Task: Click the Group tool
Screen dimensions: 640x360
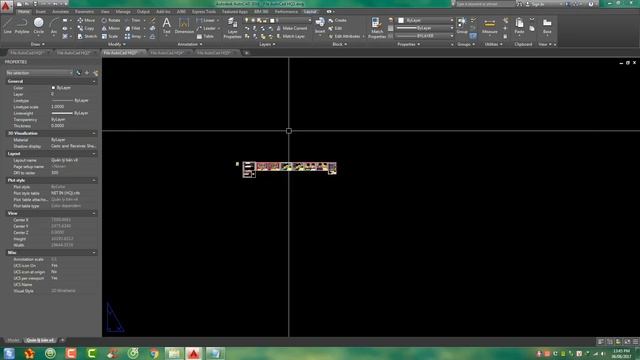Action: [462, 26]
